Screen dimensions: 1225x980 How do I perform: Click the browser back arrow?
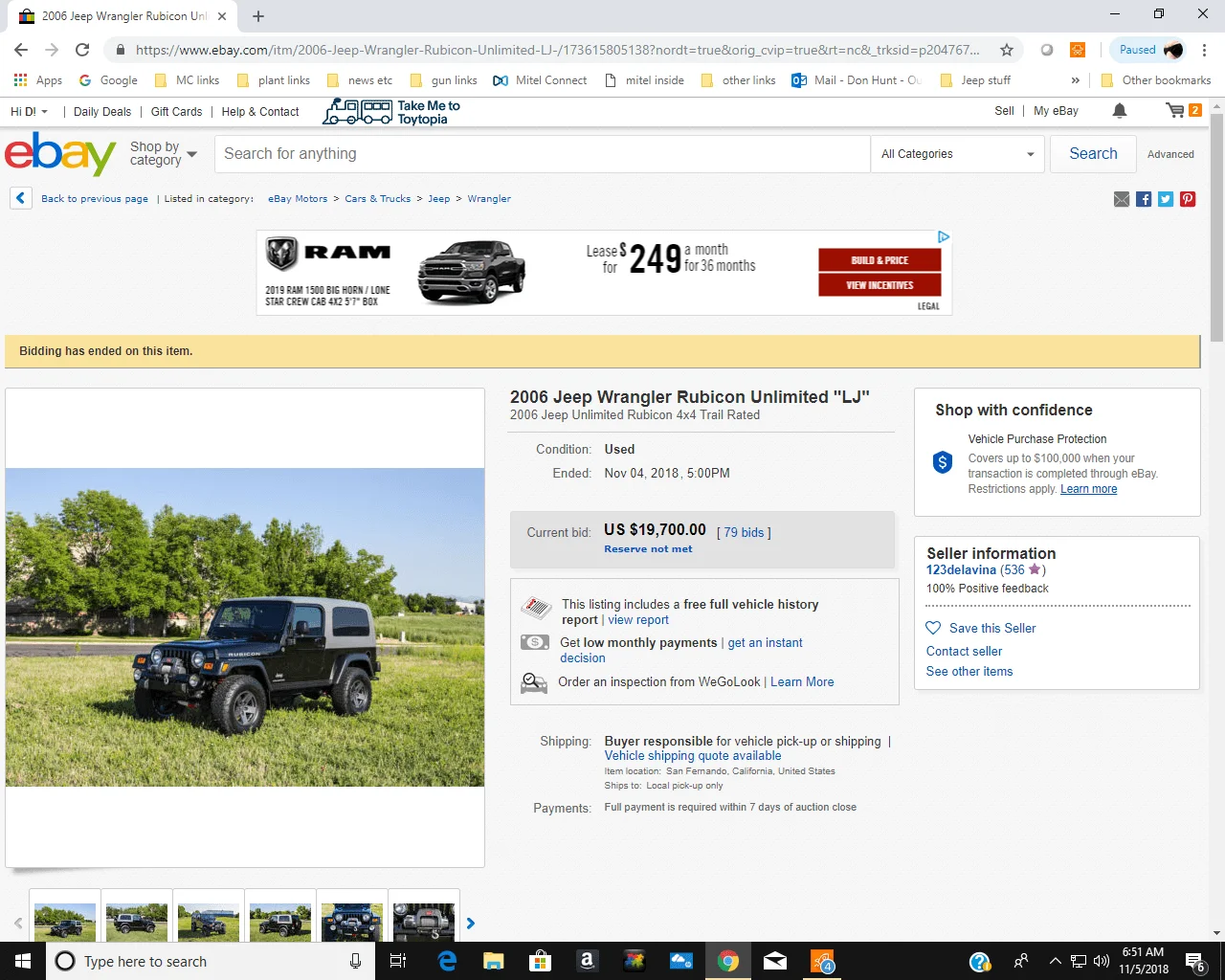pyautogui.click(x=21, y=50)
